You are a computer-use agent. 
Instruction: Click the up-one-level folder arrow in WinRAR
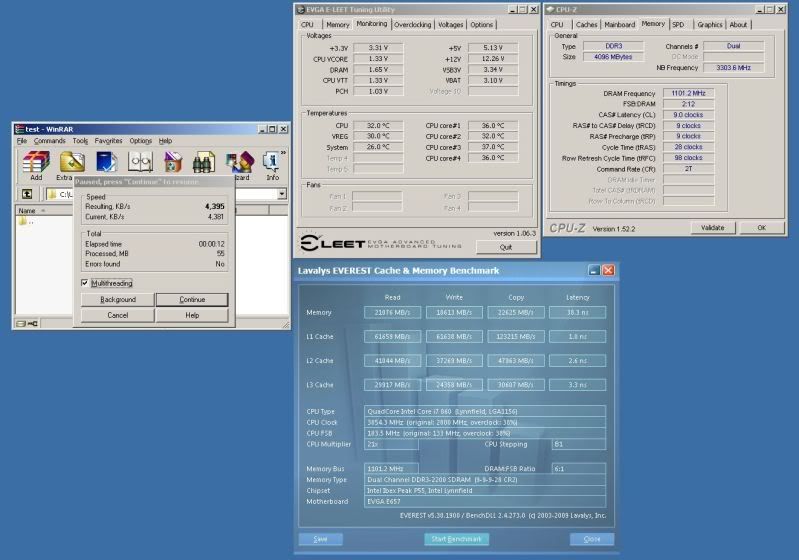[26, 194]
